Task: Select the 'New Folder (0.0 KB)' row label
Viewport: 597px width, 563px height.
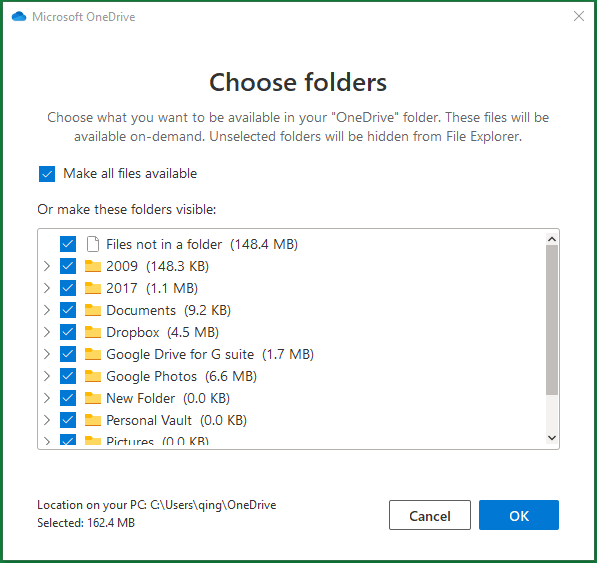Action: pyautogui.click(x=168, y=399)
